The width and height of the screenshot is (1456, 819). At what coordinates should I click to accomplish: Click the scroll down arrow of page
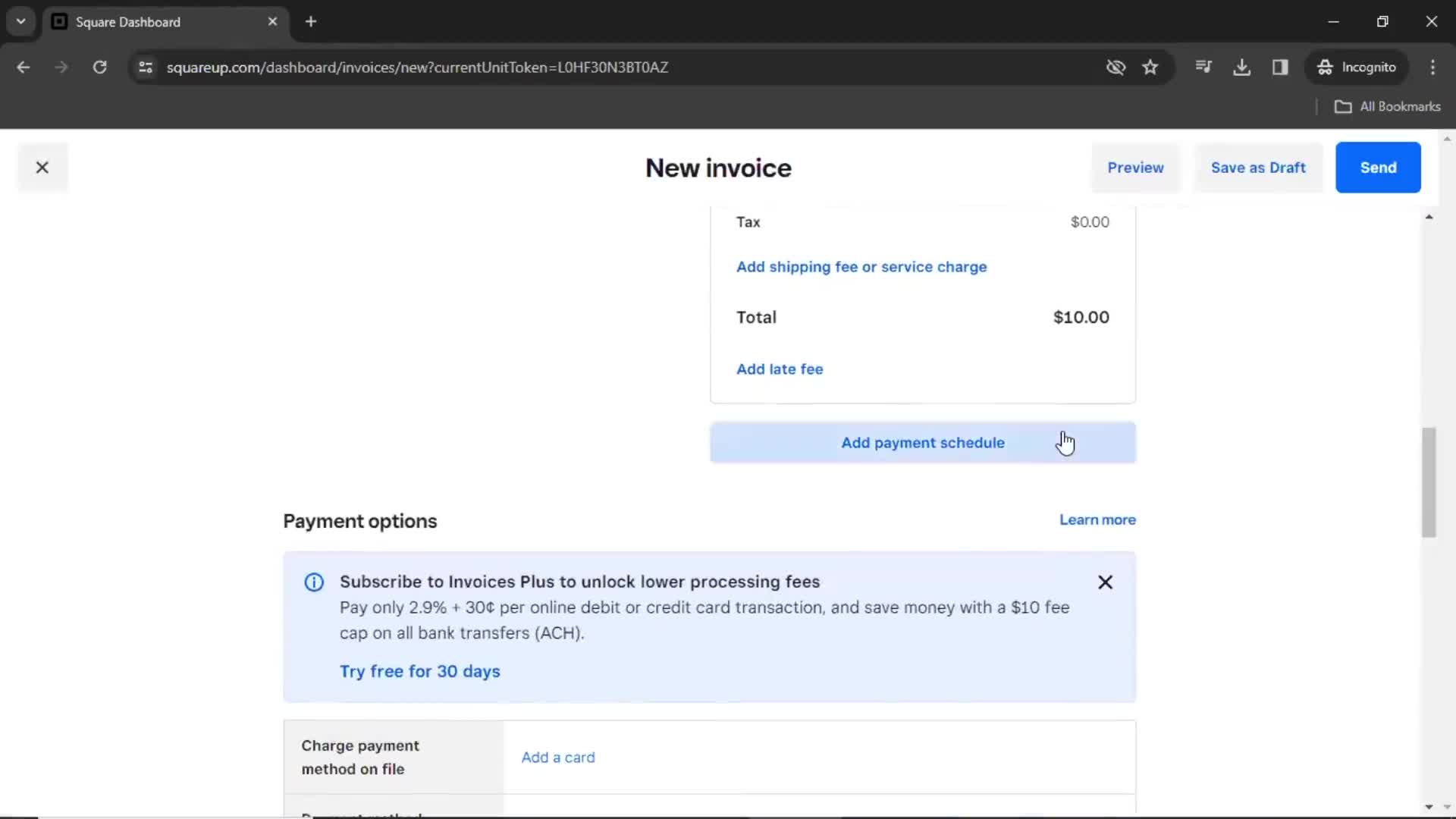[1429, 806]
